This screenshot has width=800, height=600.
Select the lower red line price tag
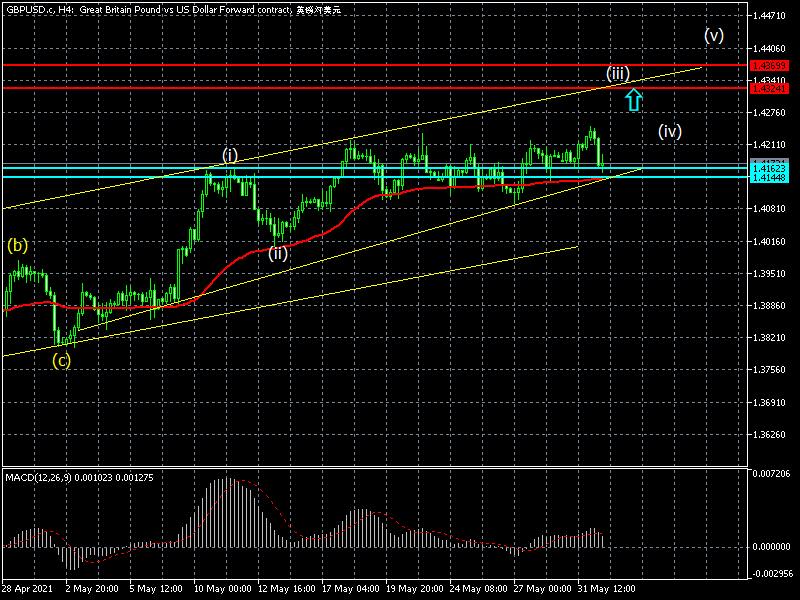click(769, 88)
